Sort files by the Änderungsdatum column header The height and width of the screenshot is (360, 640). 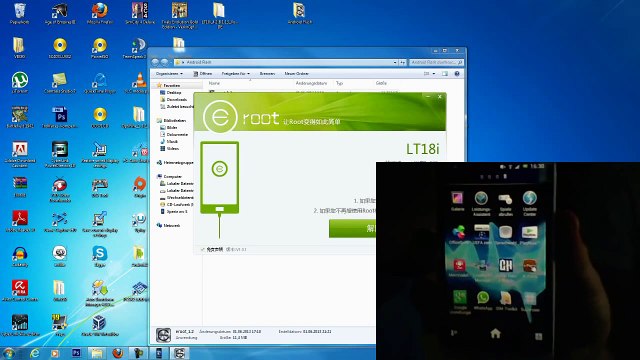coord(311,83)
